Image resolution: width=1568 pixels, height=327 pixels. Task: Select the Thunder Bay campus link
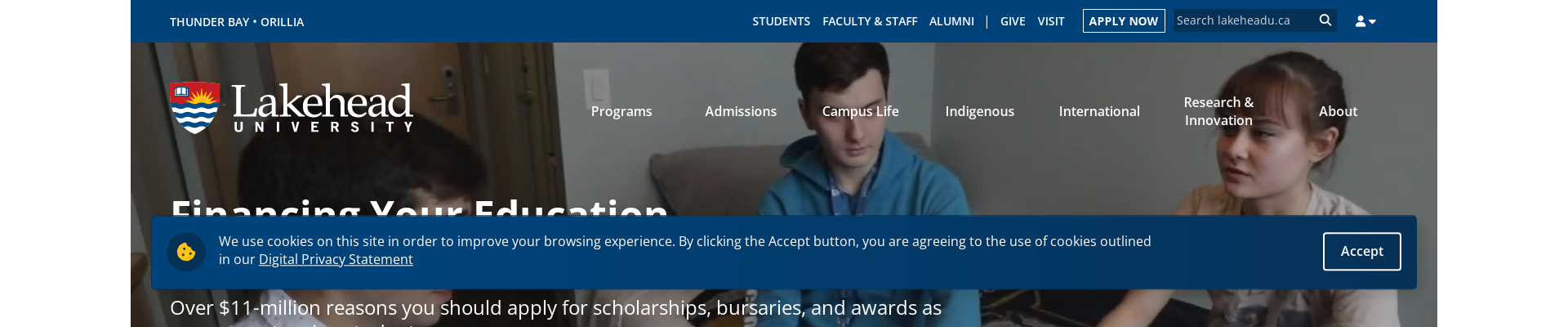click(x=209, y=22)
